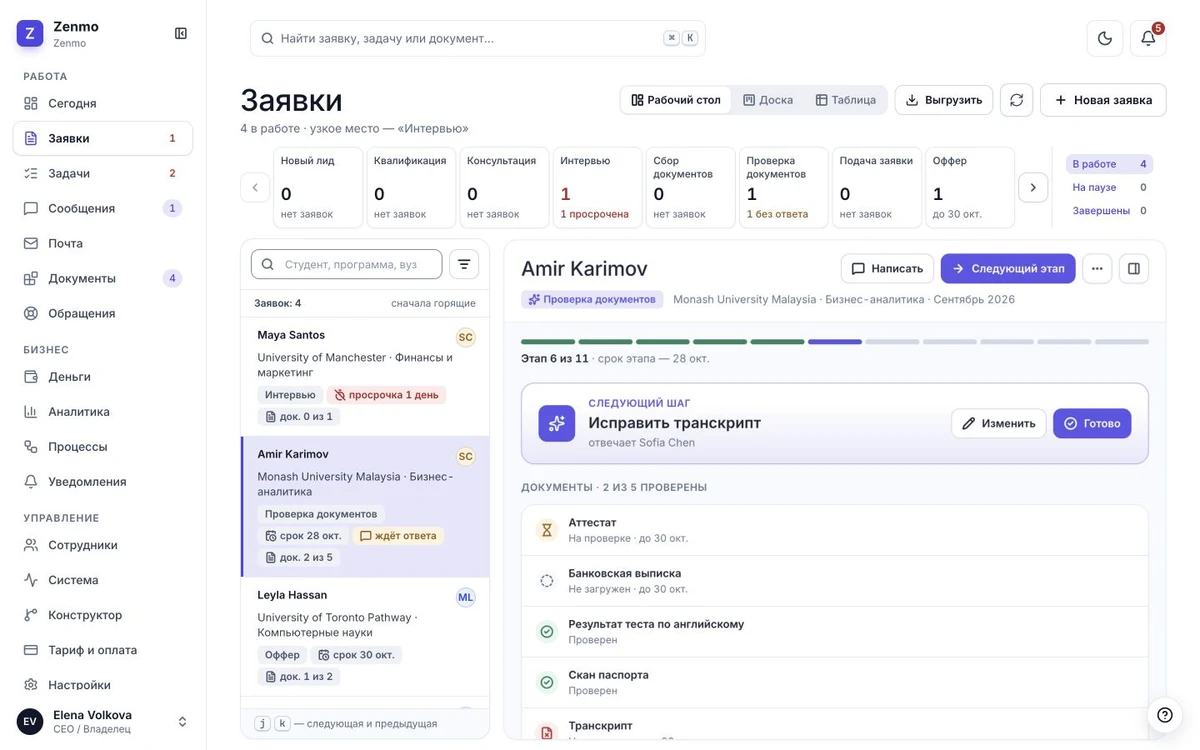Mark next step Готово
The width and height of the screenshot is (1200, 750).
[1092, 423]
